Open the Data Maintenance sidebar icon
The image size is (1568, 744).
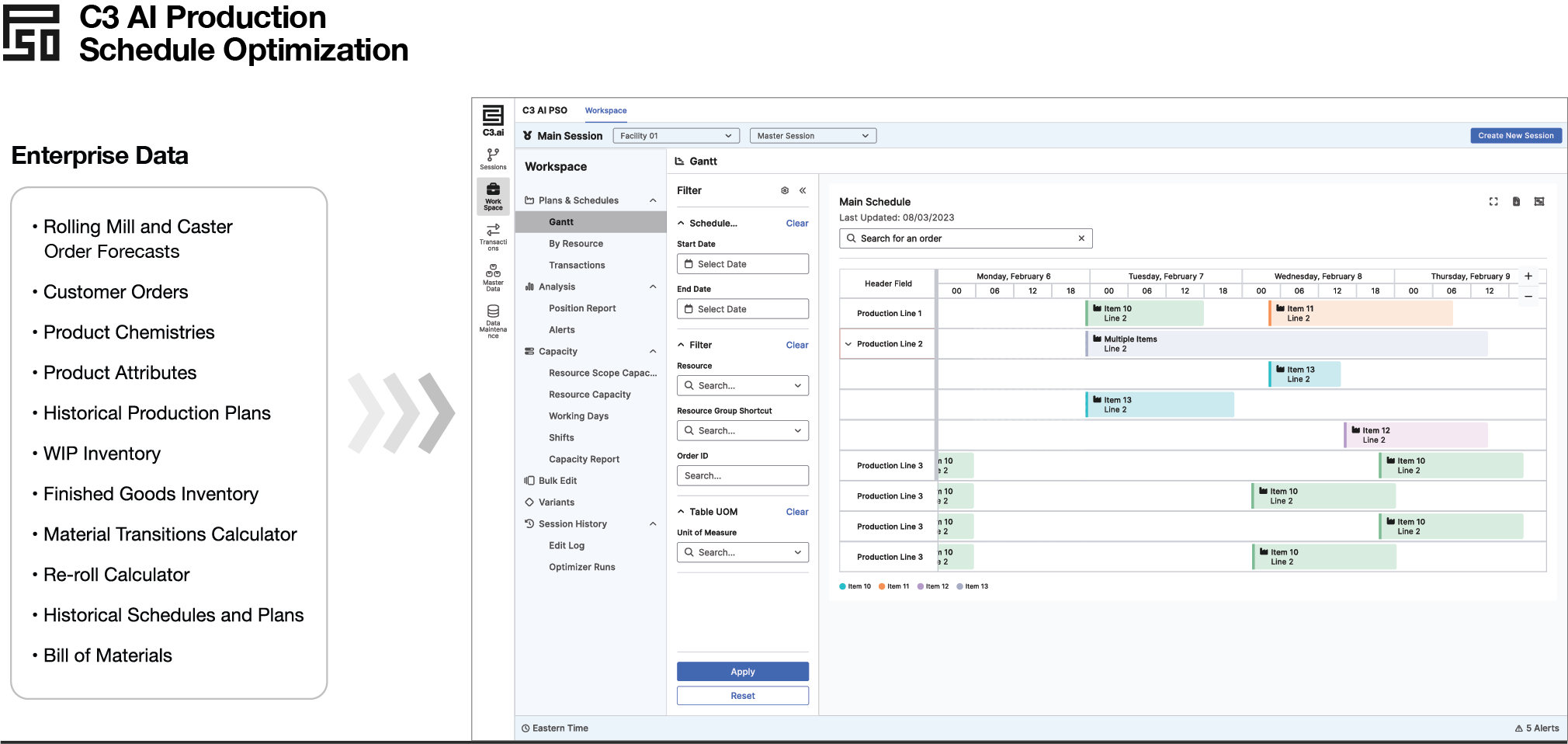coord(493,322)
